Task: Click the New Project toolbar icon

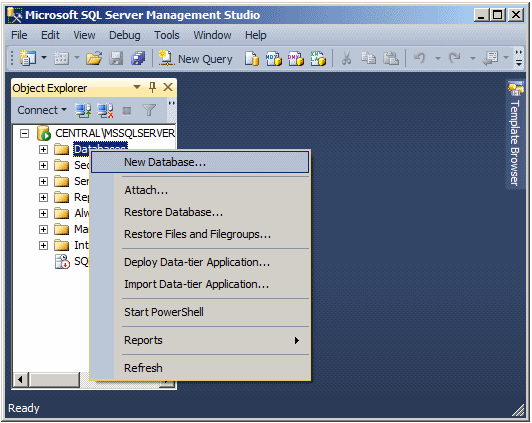Action: click(27, 58)
